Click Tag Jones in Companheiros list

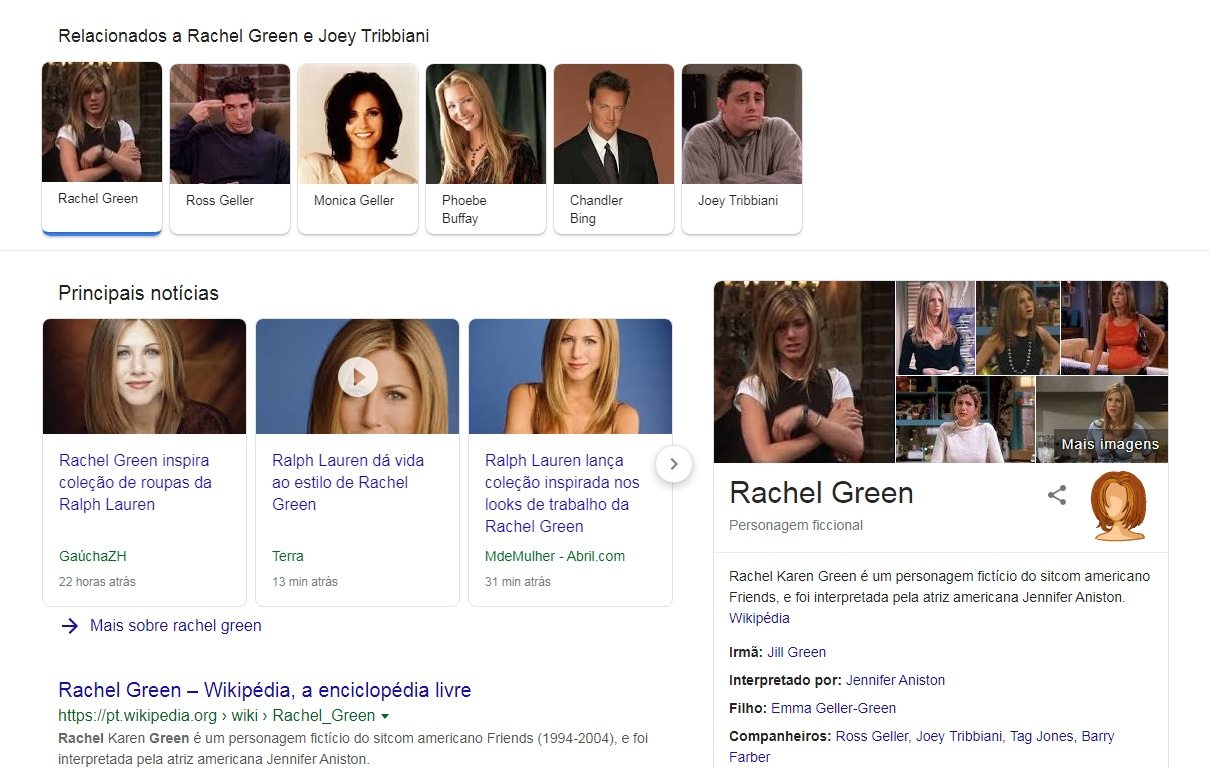1041,736
